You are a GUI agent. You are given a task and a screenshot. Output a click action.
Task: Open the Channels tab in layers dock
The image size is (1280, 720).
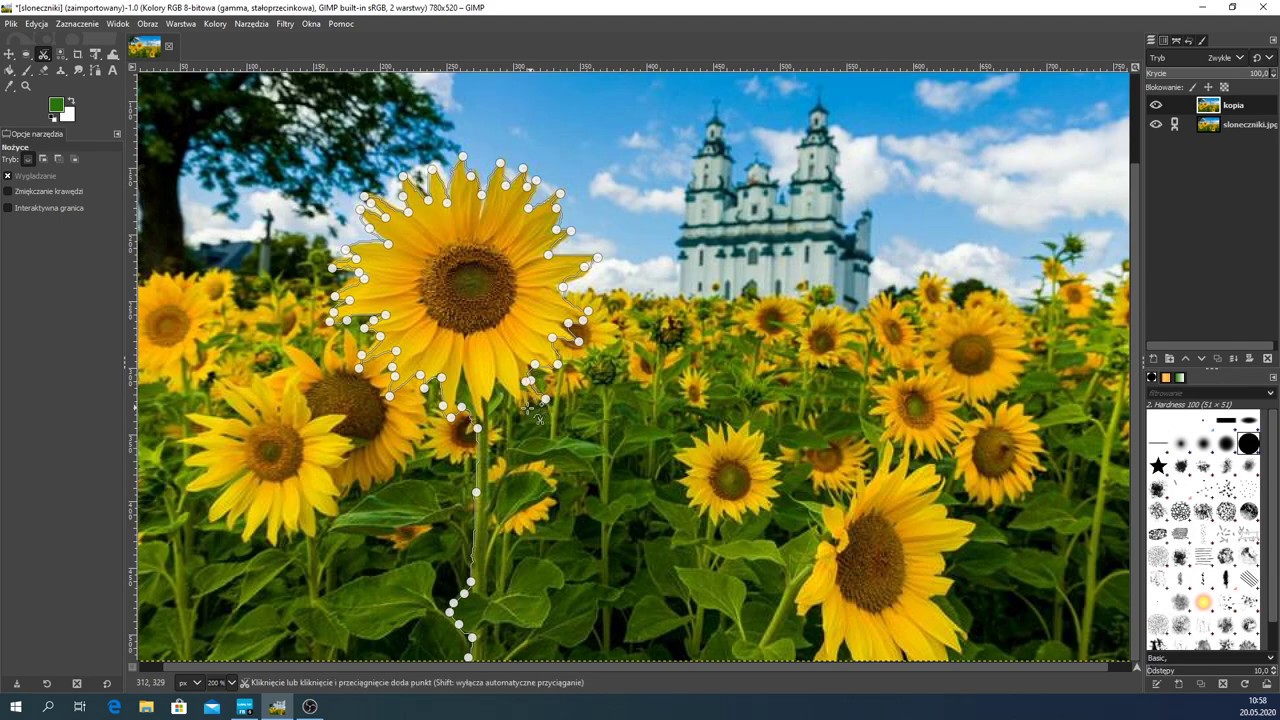pyautogui.click(x=1163, y=41)
